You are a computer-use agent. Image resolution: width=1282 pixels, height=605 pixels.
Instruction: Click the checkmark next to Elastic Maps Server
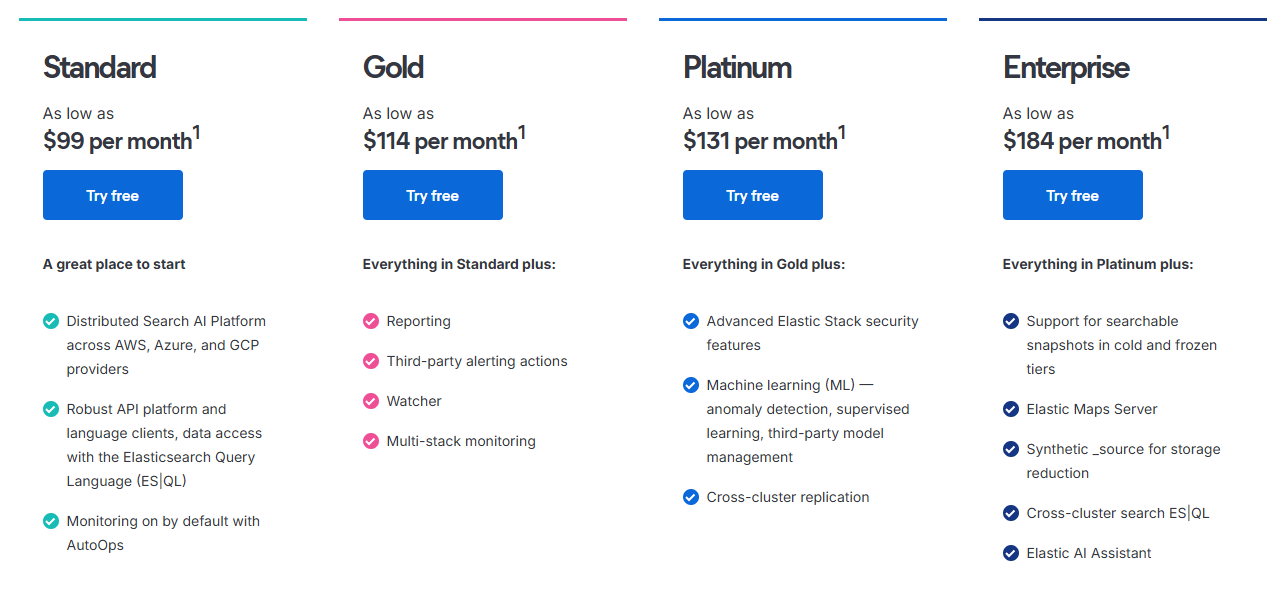[1011, 409]
